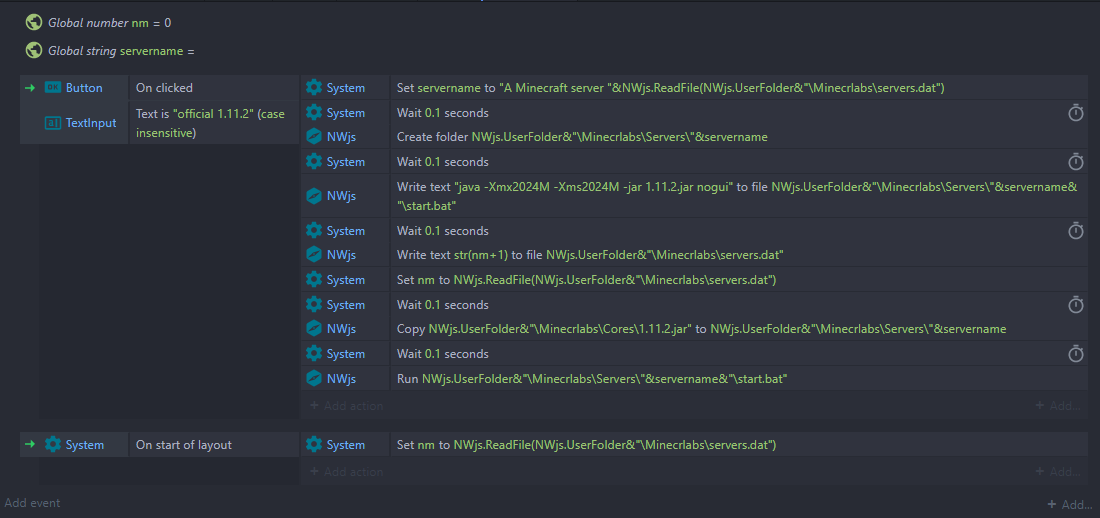
Task: Click the green arrow of the Button On clicked event
Action: (29, 88)
